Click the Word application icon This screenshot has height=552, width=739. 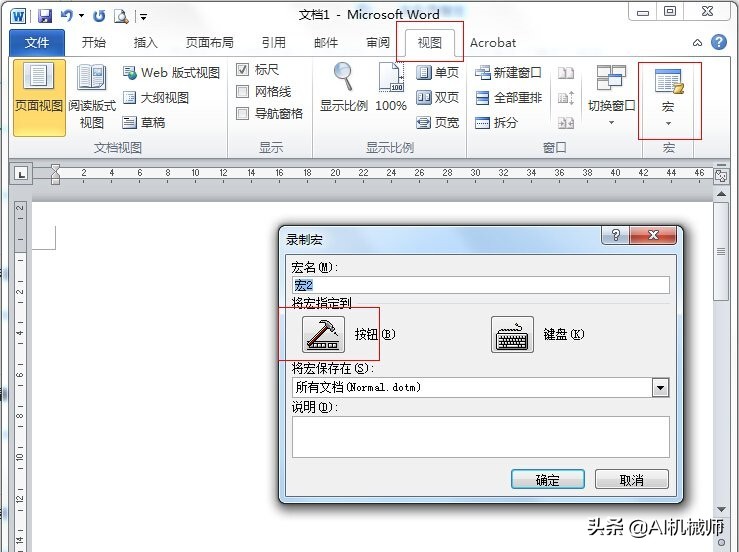pos(18,16)
